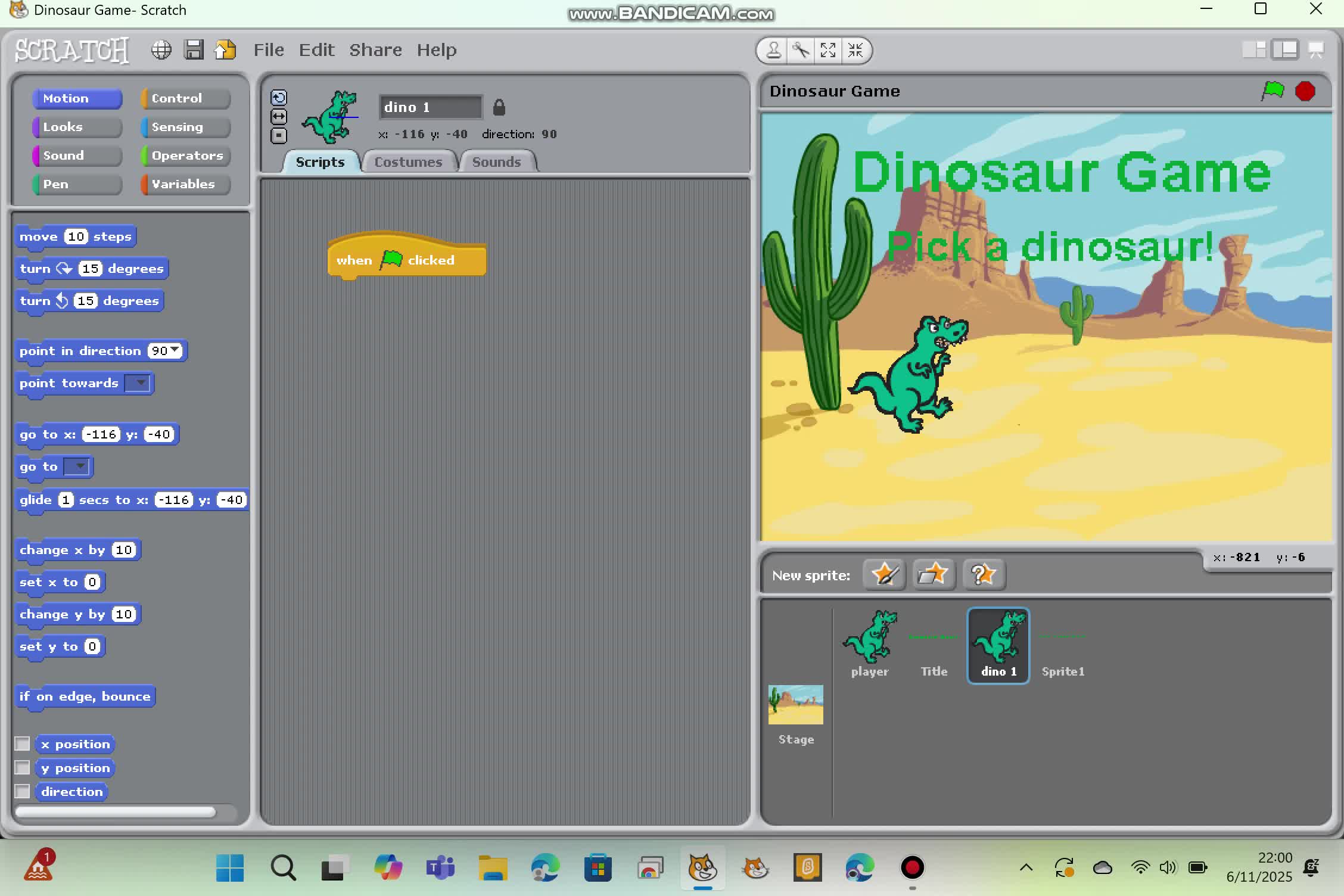The height and width of the screenshot is (896, 1344).
Task: Enable the y position checkbox
Action: [x=22, y=767]
